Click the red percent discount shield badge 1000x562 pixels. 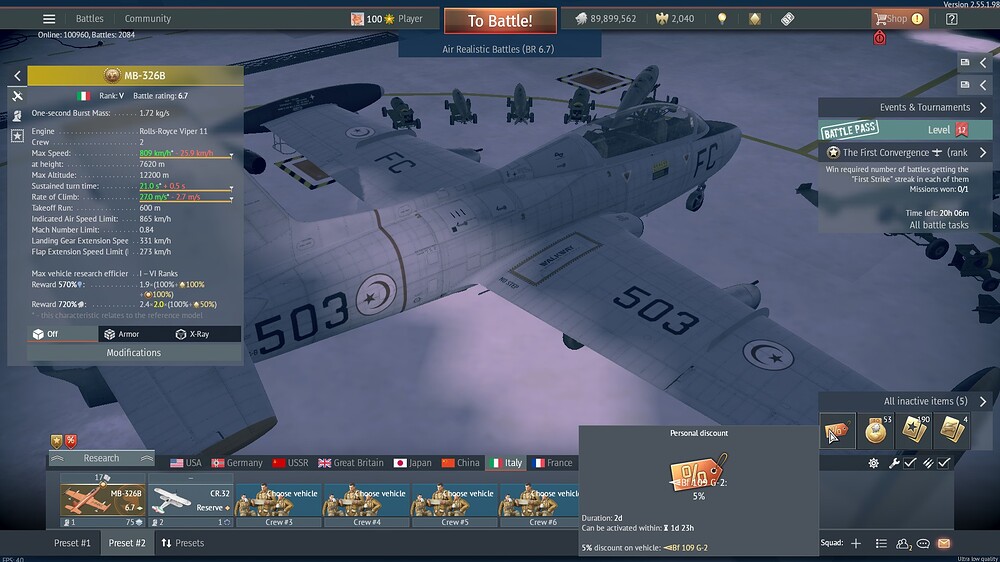pyautogui.click(x=71, y=441)
